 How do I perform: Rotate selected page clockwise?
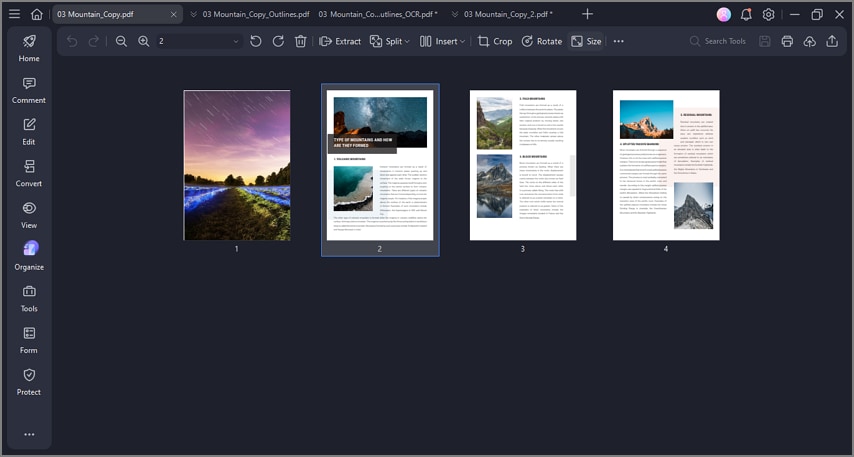click(278, 41)
